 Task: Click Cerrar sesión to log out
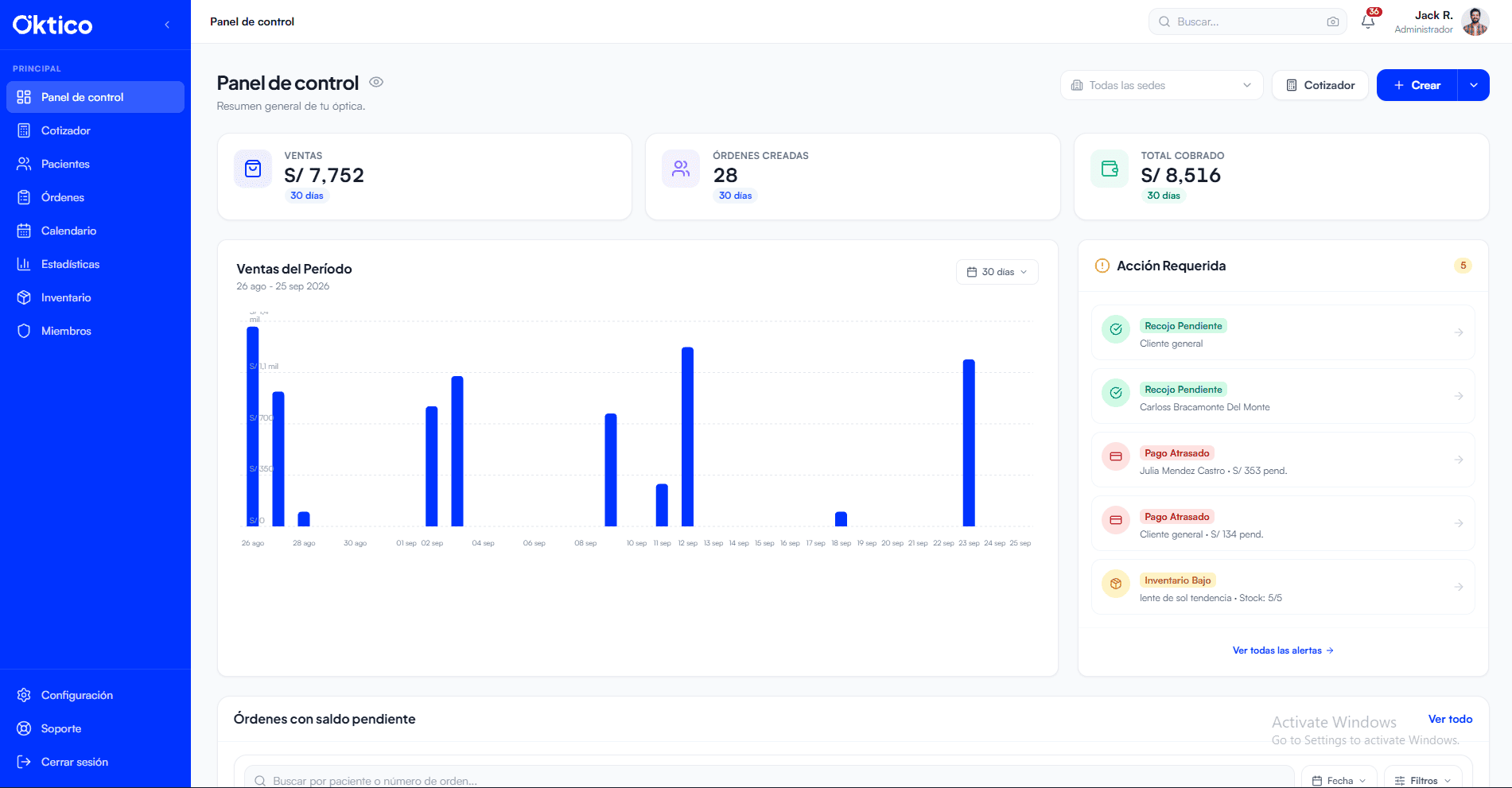(95, 762)
